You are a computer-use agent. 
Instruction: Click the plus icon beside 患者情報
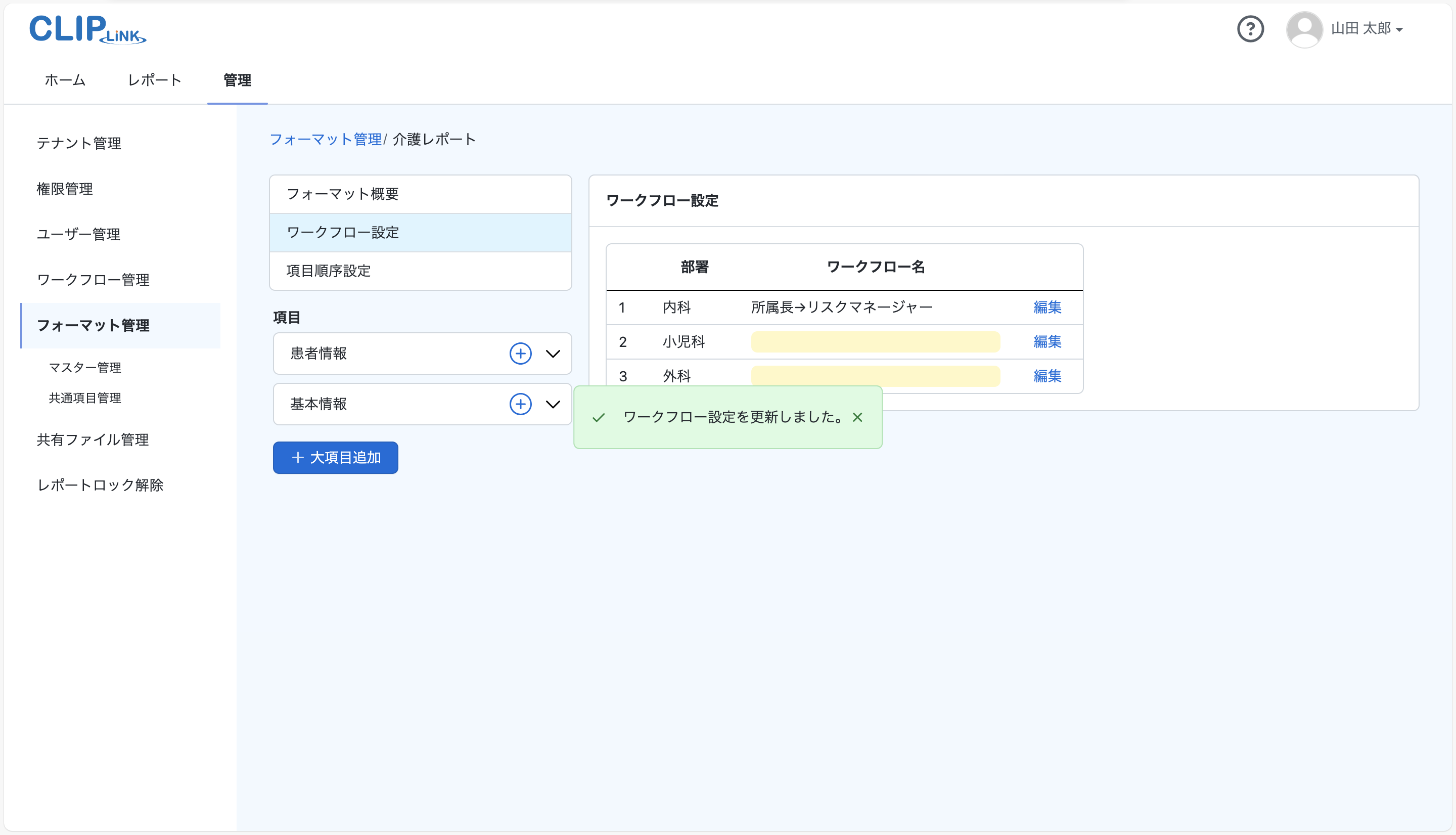(x=520, y=353)
